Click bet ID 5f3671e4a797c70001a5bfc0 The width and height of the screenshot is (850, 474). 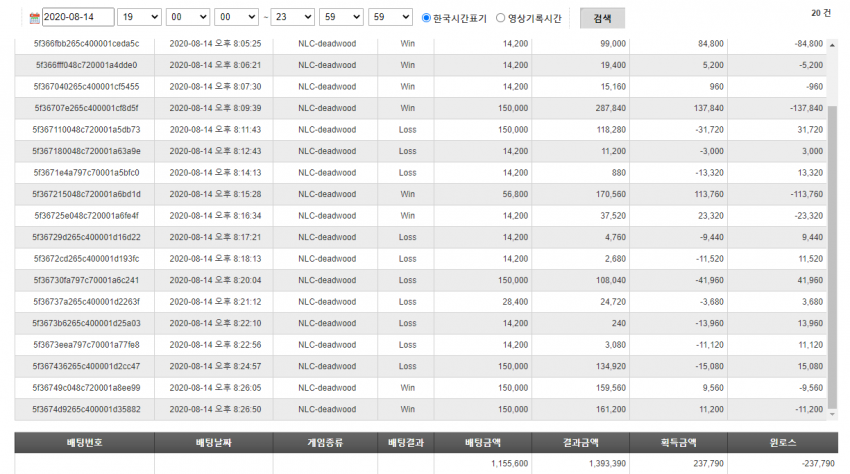coord(86,172)
